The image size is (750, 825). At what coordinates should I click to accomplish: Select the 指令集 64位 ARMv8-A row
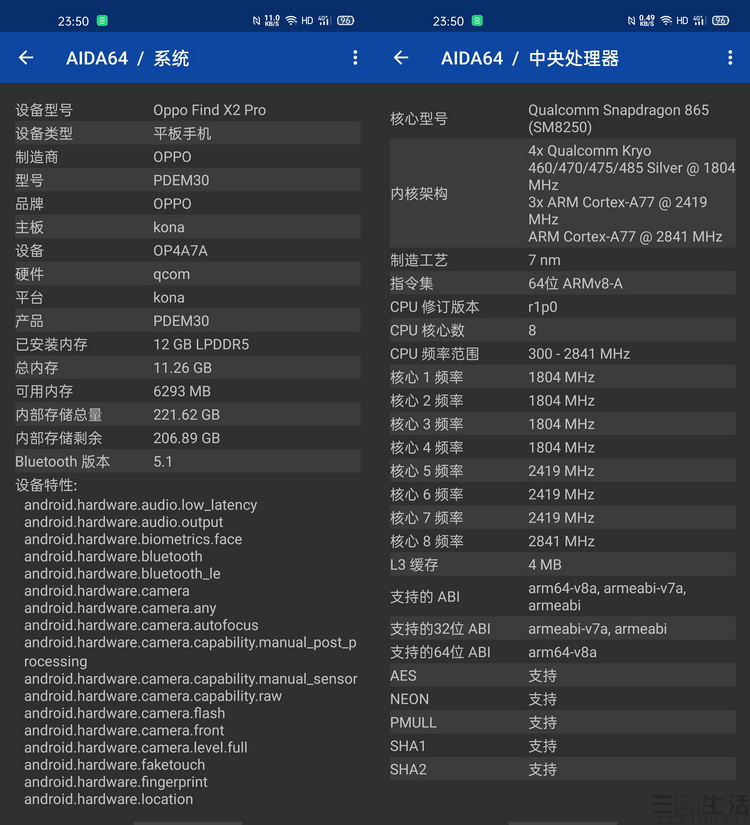pyautogui.click(x=563, y=284)
